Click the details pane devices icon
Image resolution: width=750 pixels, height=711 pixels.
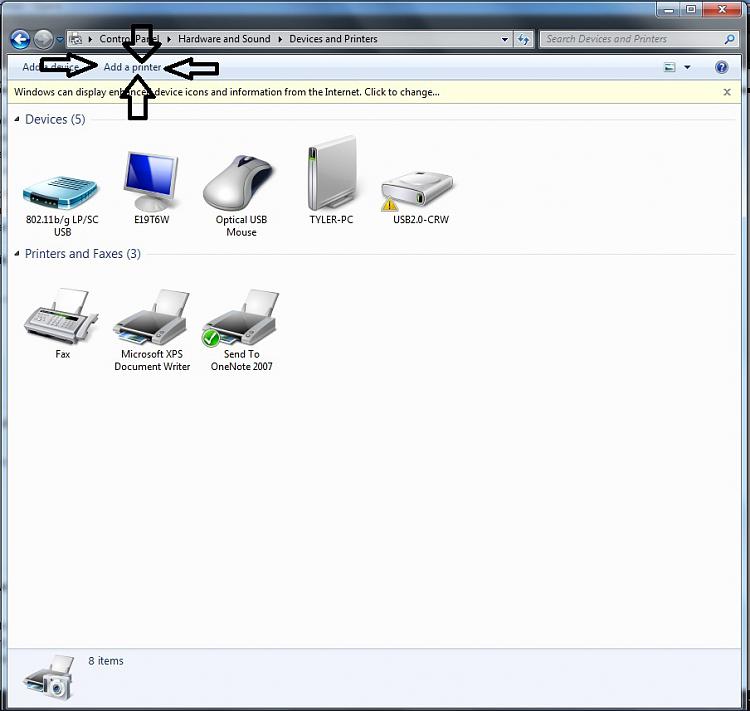point(49,678)
